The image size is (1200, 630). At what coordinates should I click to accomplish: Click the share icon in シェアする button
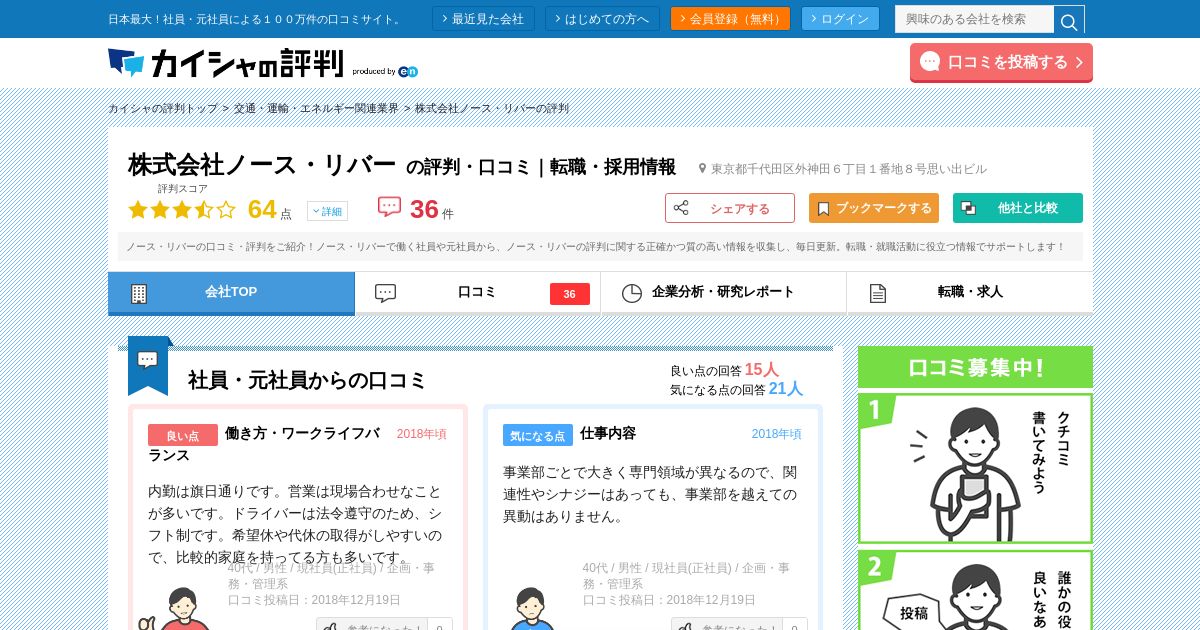[x=681, y=208]
